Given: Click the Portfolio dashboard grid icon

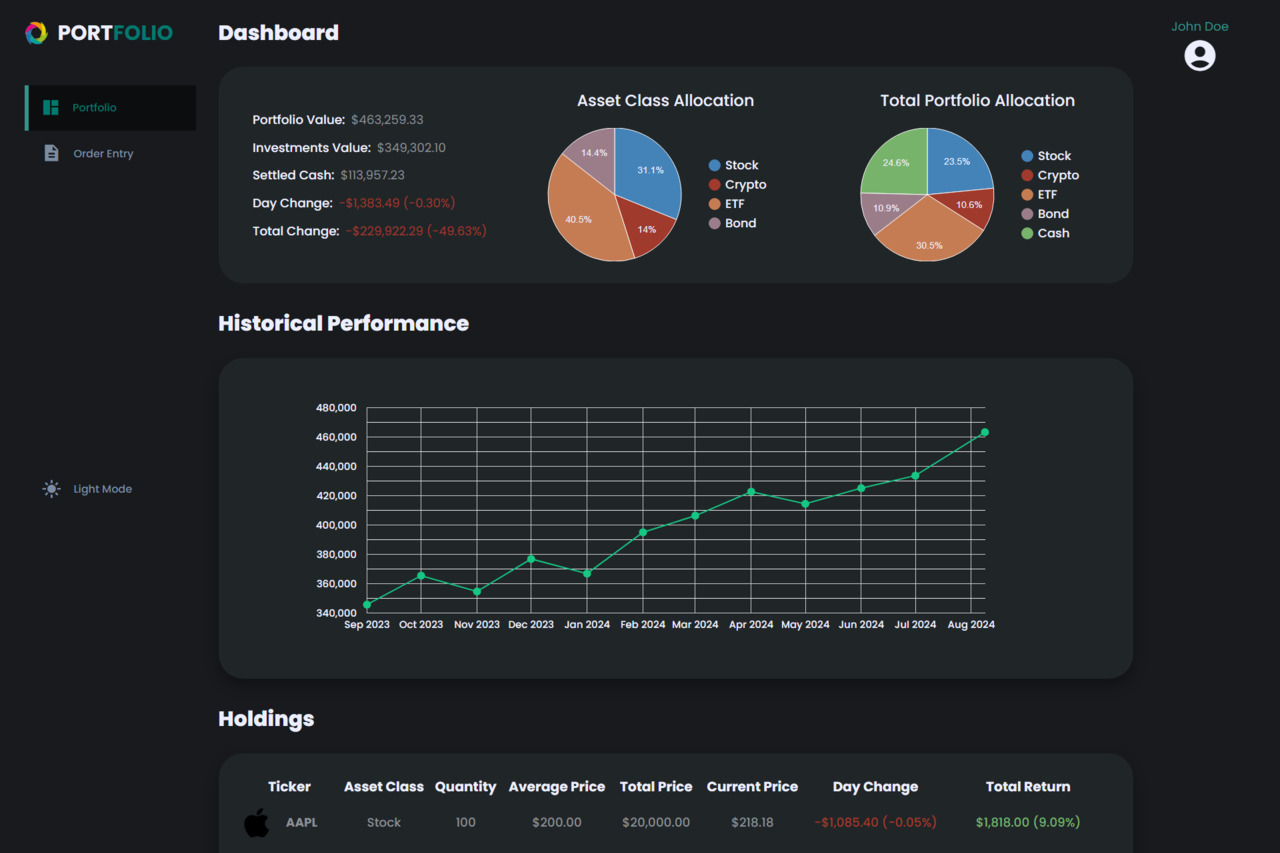Looking at the screenshot, I should click(x=51, y=107).
